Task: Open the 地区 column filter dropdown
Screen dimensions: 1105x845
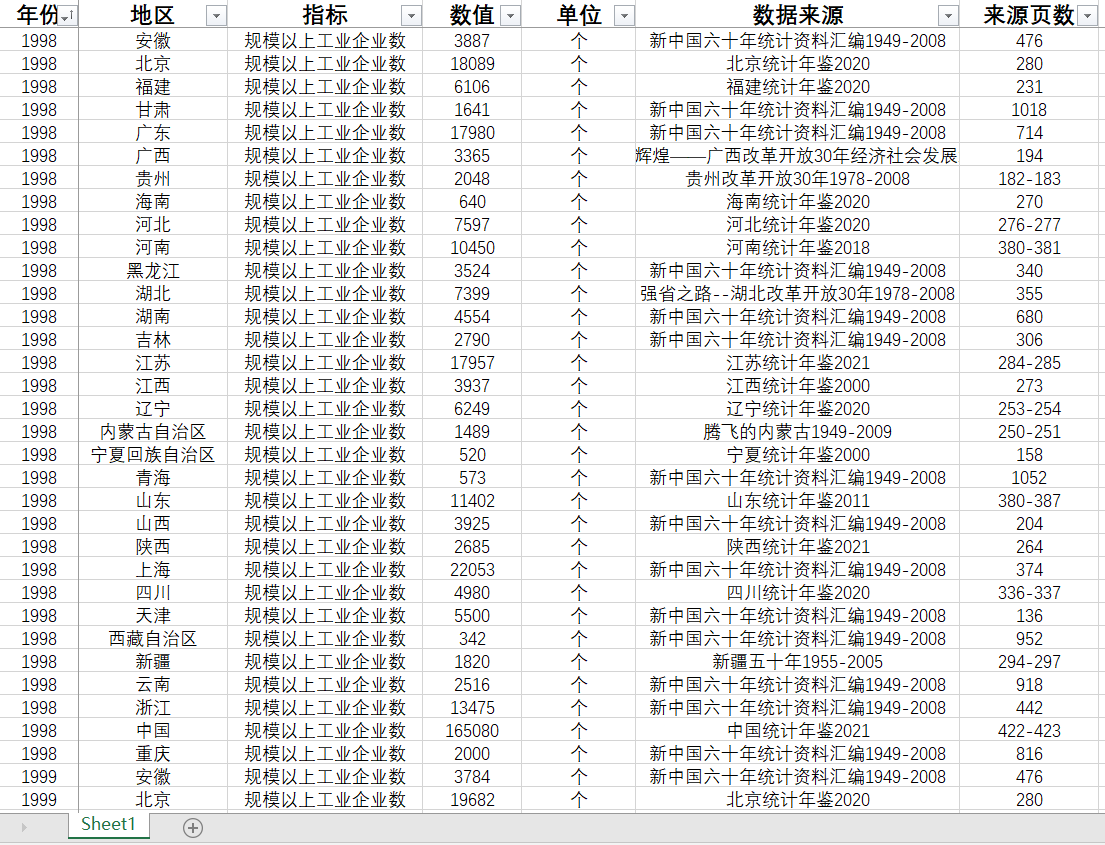Action: point(216,16)
